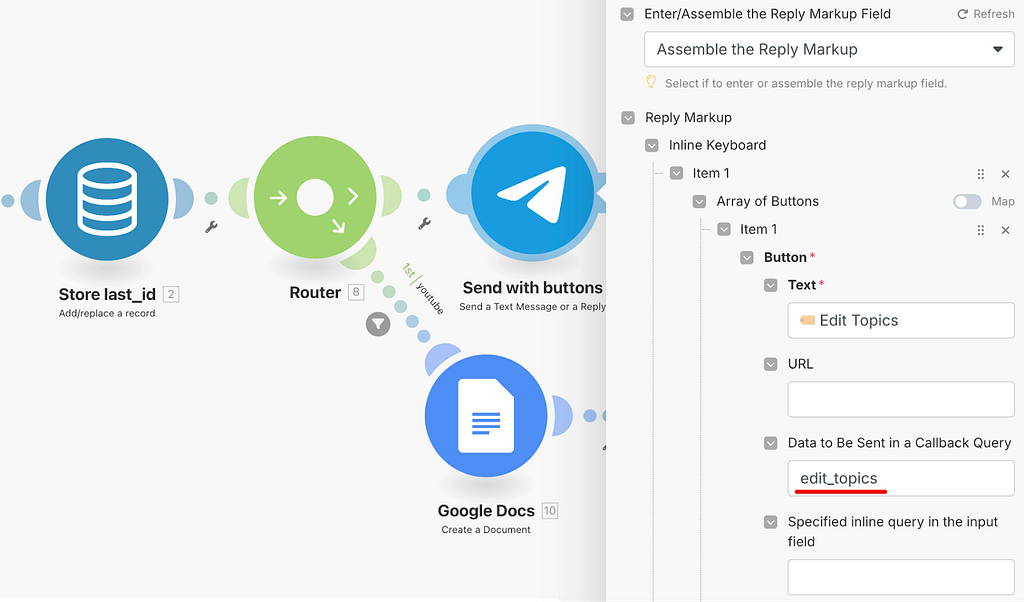The image size is (1024, 602).
Task: Toggle the Map switch for Array of Buttons
Action: pos(967,202)
